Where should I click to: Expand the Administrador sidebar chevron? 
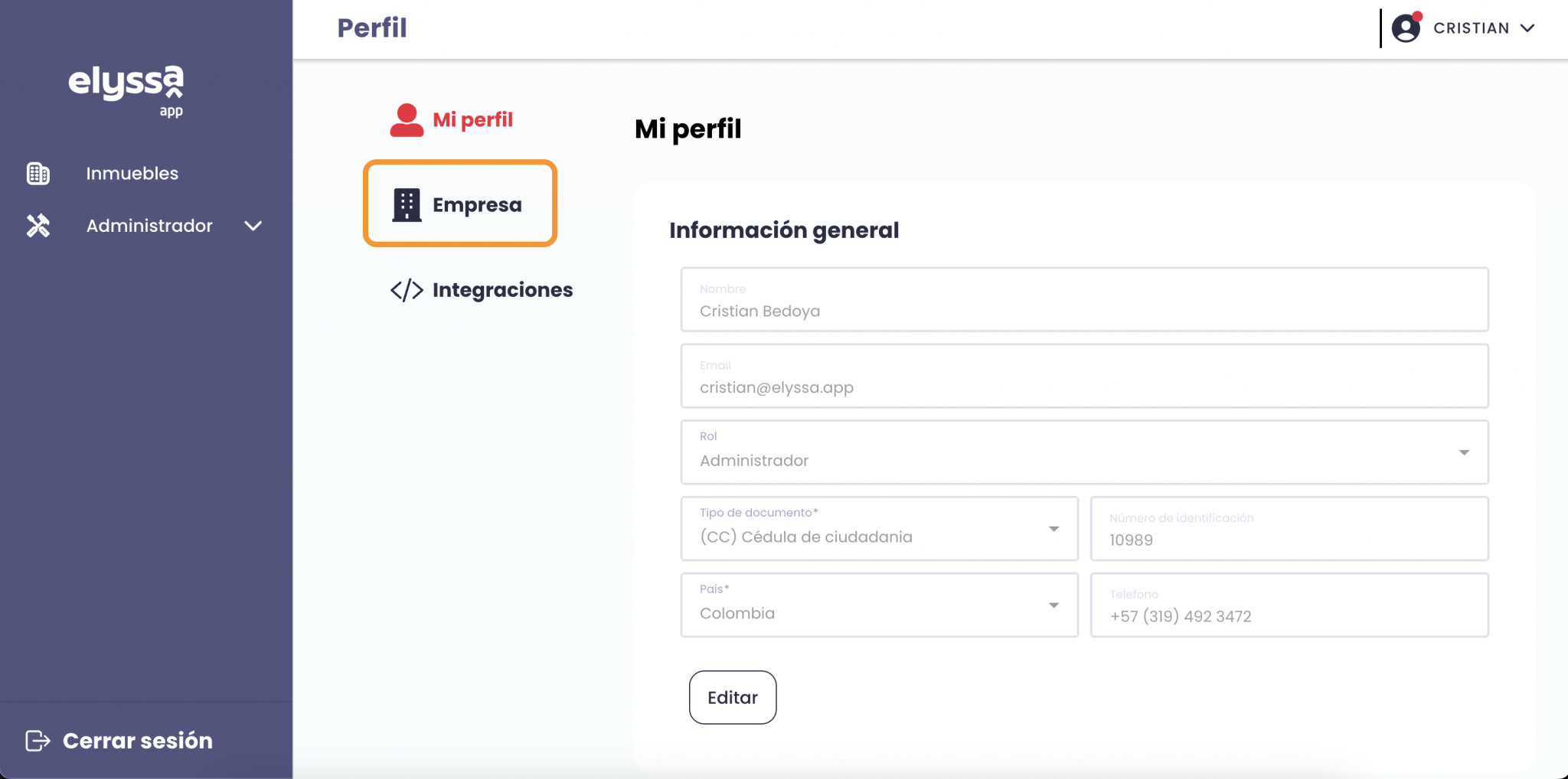(253, 226)
